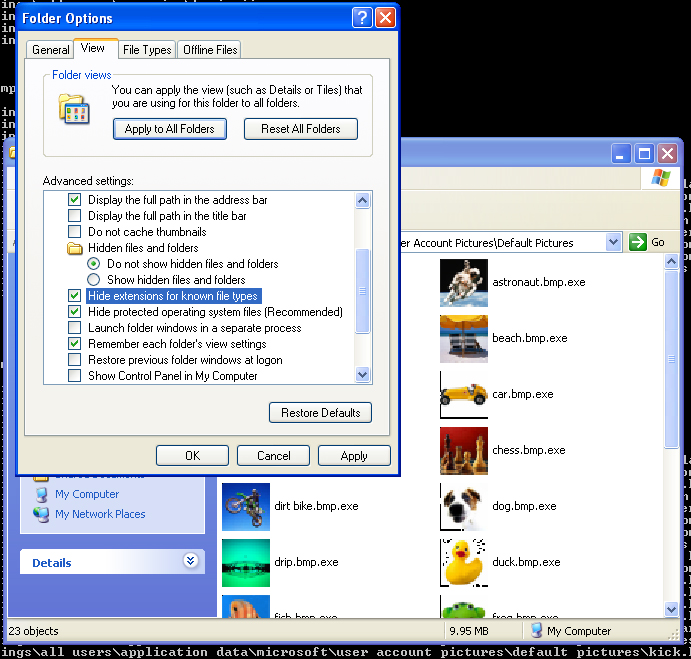691x659 pixels.
Task: Select the chess.bmp.exe thumbnail
Action: click(x=464, y=451)
